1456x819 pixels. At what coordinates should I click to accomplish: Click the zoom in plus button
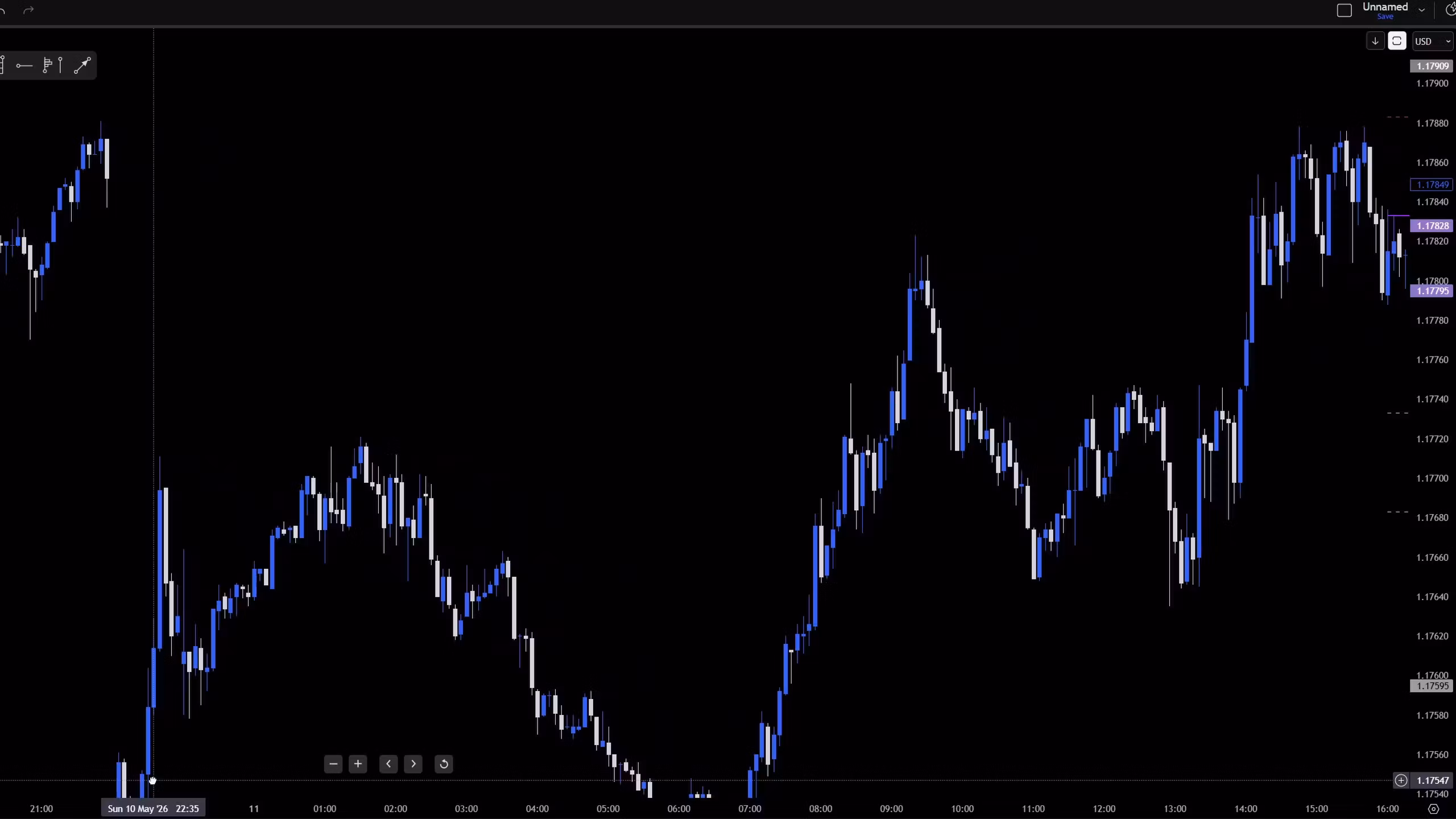(x=358, y=764)
